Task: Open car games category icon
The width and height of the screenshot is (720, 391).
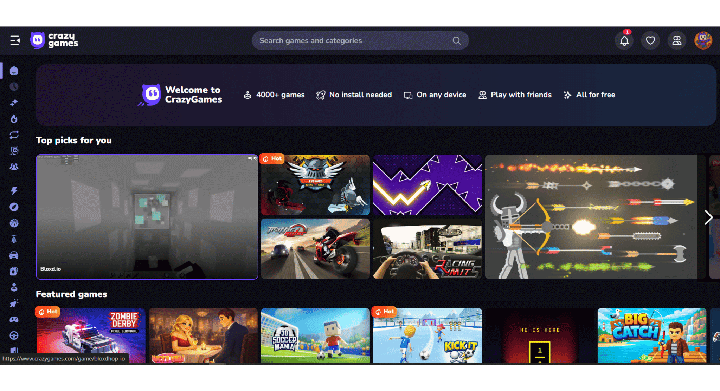Action: pyautogui.click(x=14, y=255)
